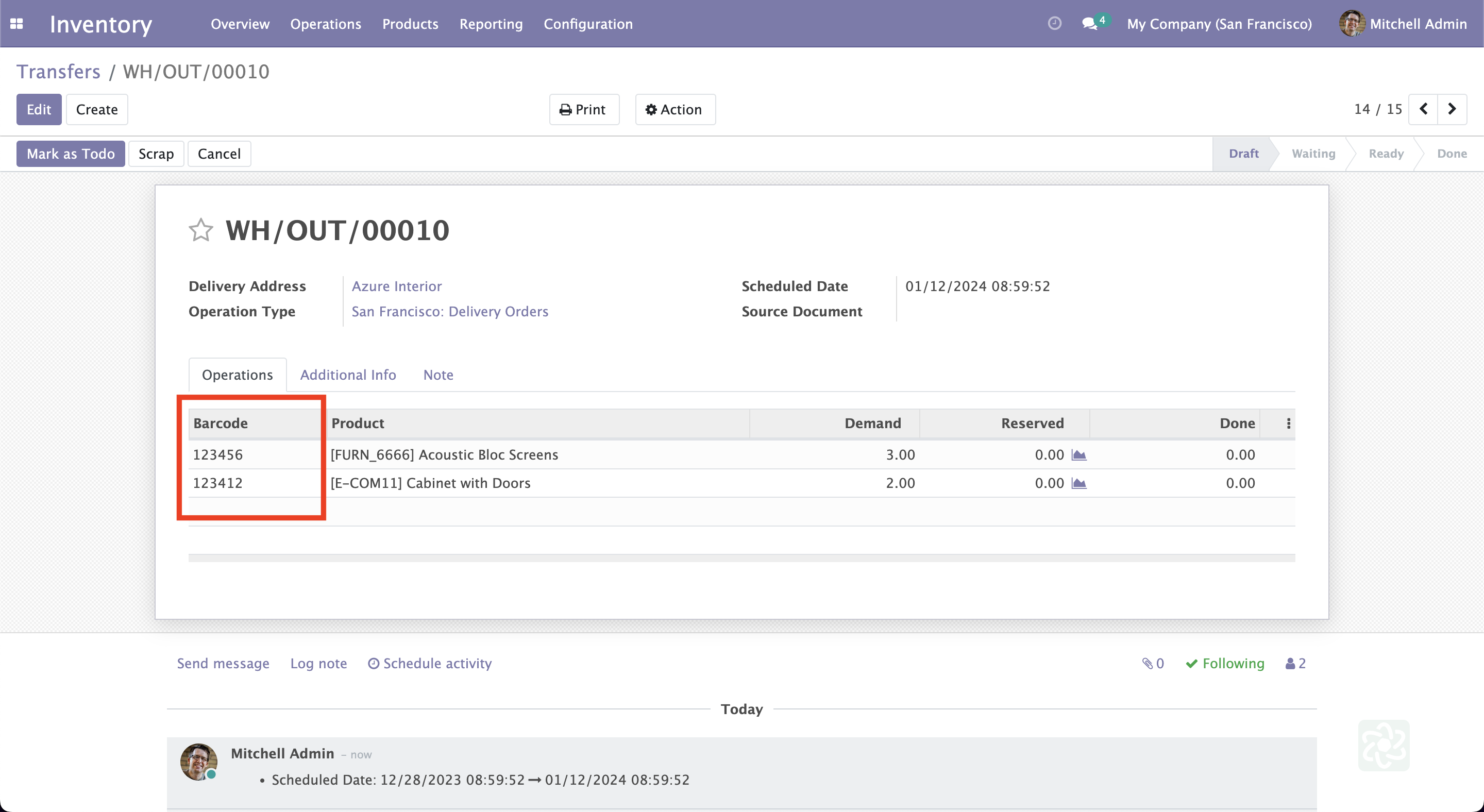
Task: Go to previous record with left arrow
Action: click(1423, 109)
